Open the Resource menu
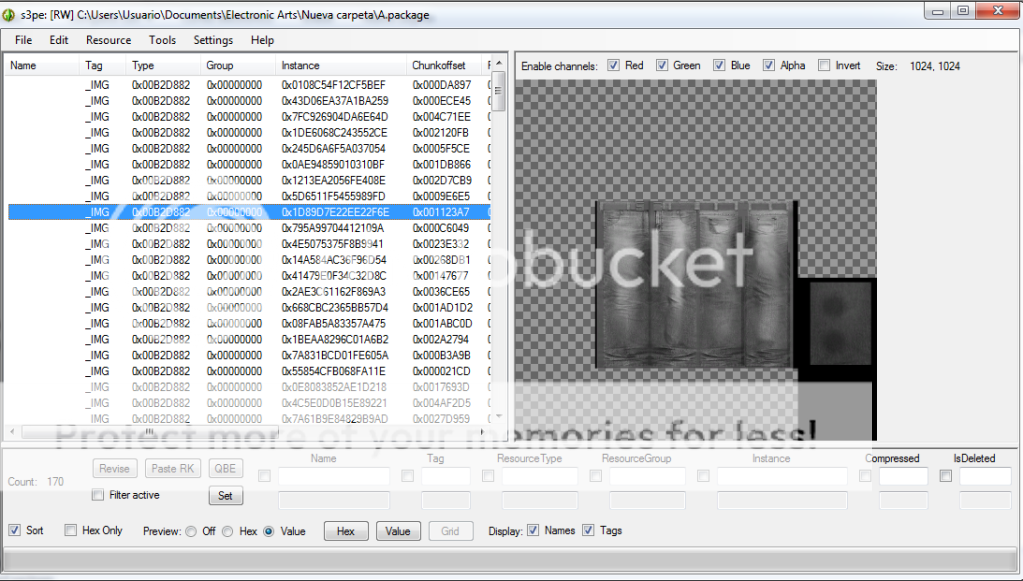1023x581 pixels. (108, 40)
